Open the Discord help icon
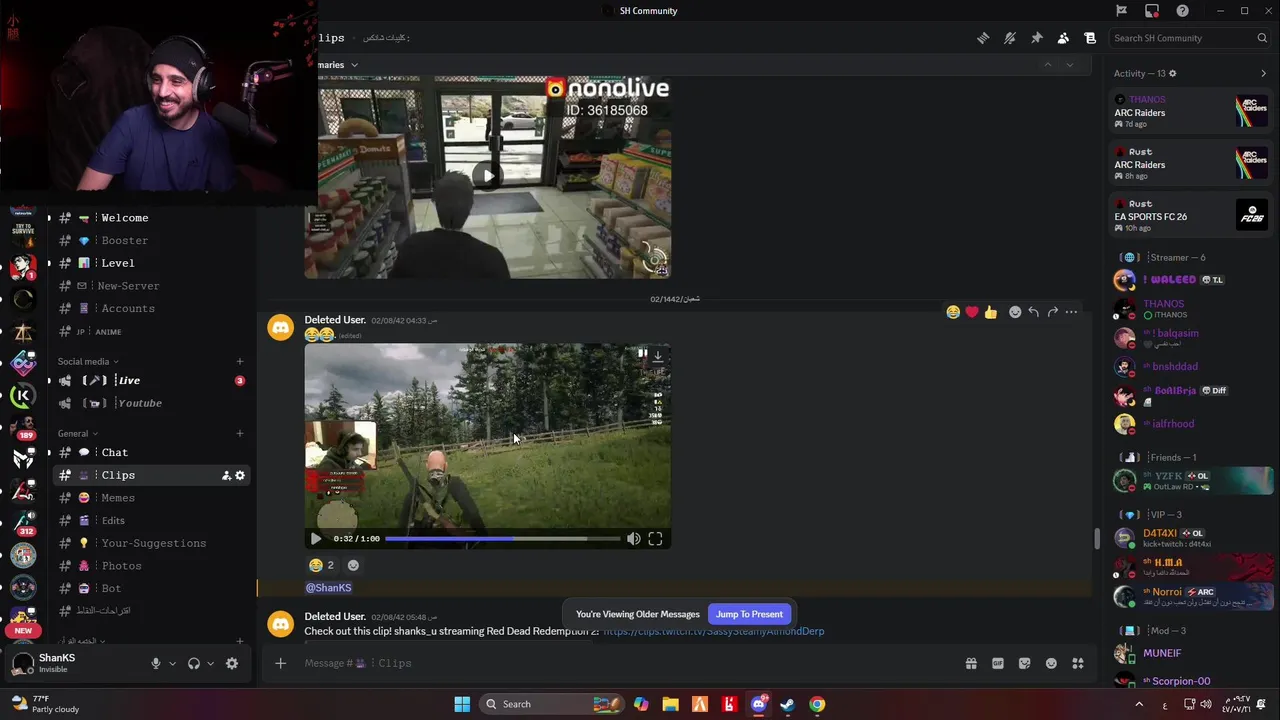Screen dimensions: 1280x720 click(1183, 11)
